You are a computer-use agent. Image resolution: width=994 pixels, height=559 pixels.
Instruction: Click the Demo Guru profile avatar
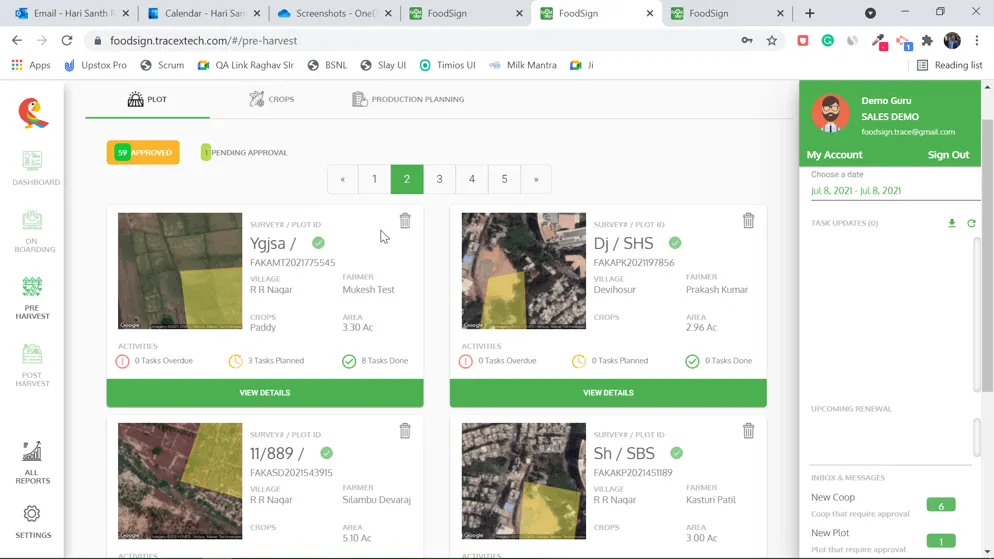pos(830,113)
